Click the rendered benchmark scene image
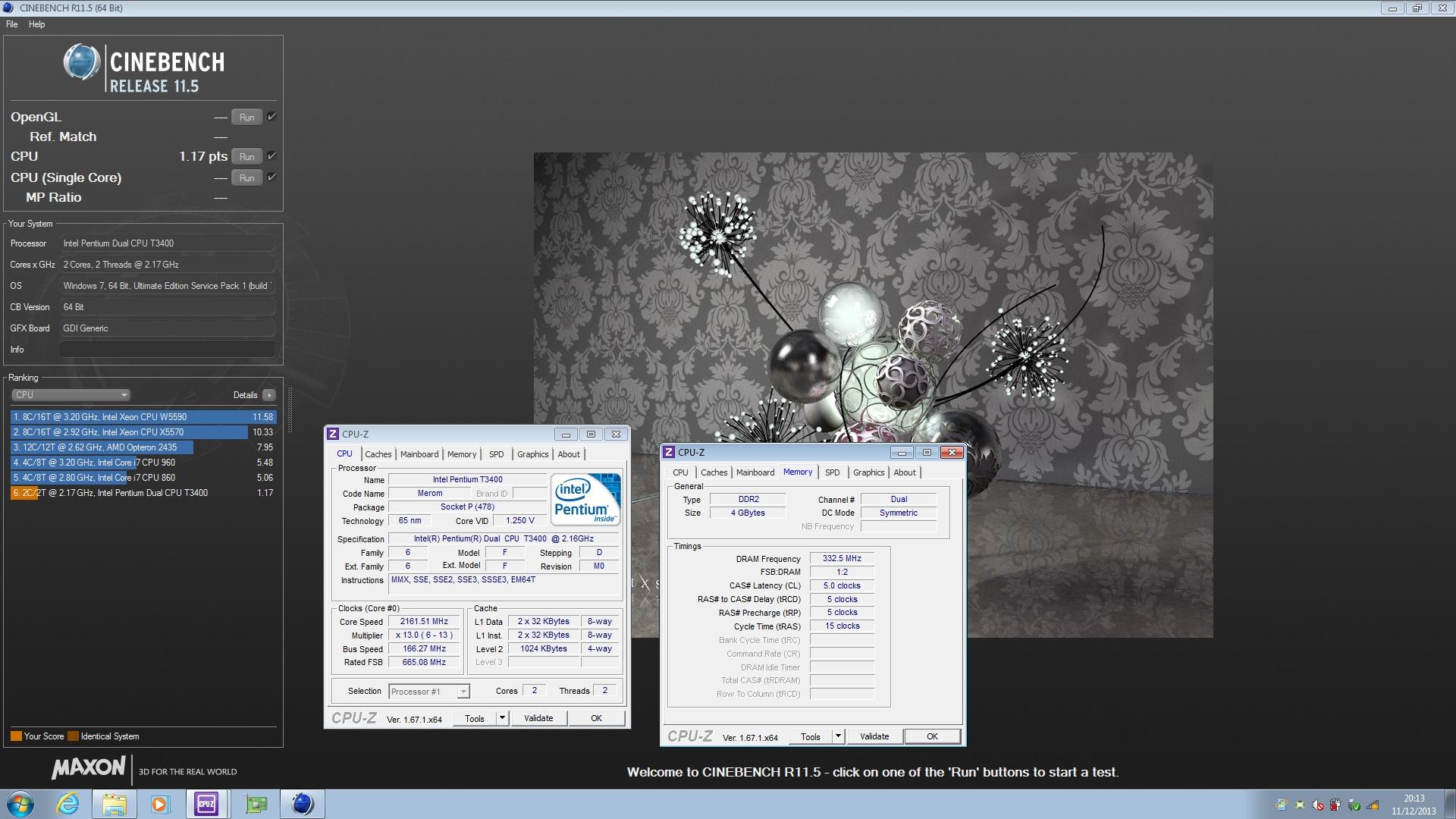Image resolution: width=1456 pixels, height=819 pixels. [873, 395]
